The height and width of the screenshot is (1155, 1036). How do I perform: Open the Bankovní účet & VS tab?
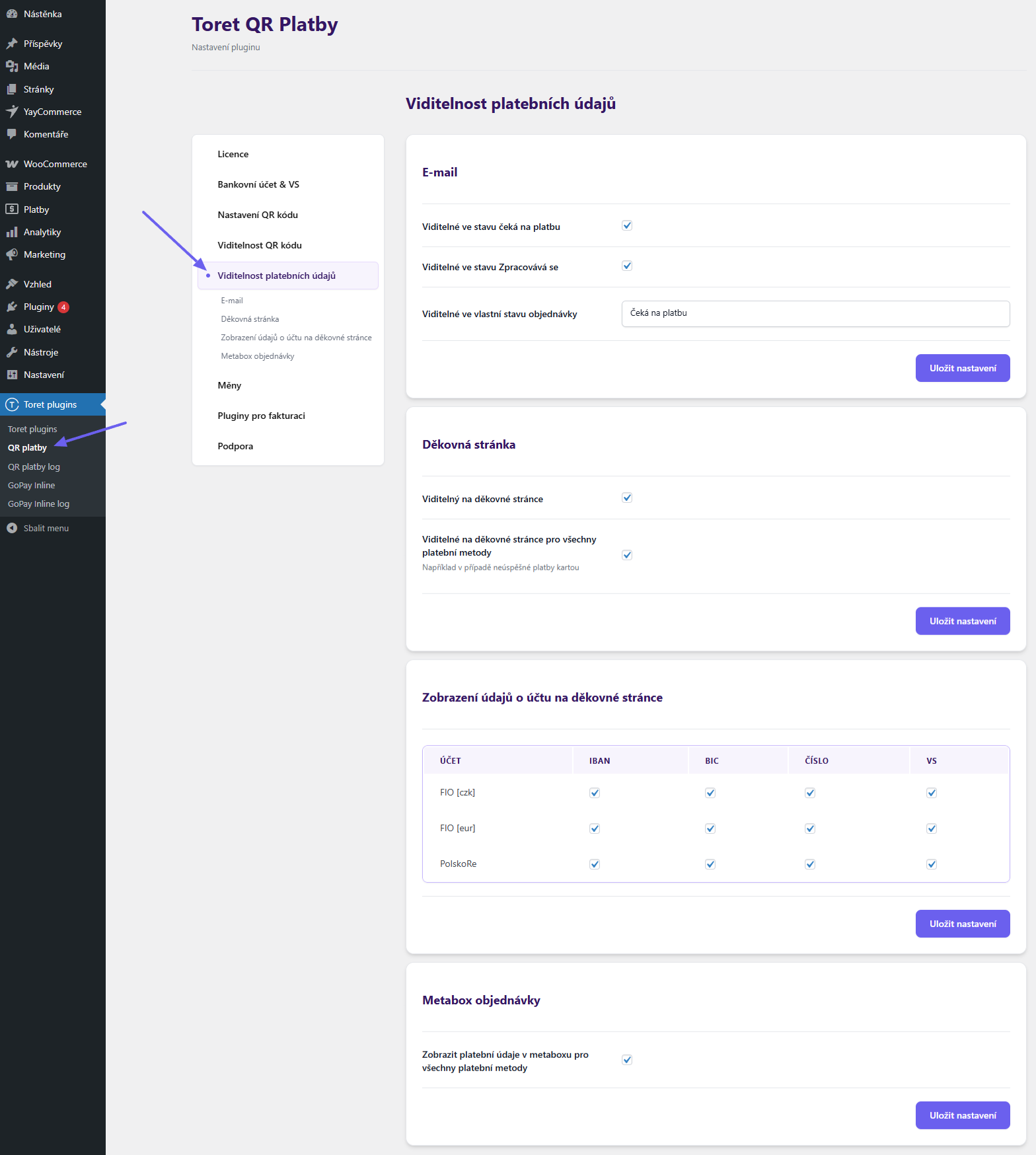click(258, 184)
